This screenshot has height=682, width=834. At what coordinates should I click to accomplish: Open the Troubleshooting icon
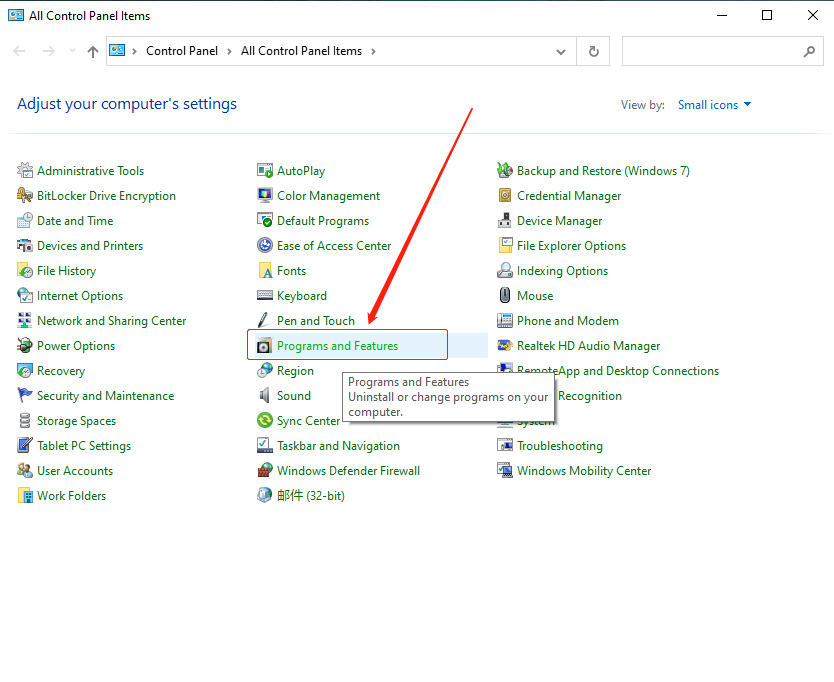pyautogui.click(x=504, y=445)
